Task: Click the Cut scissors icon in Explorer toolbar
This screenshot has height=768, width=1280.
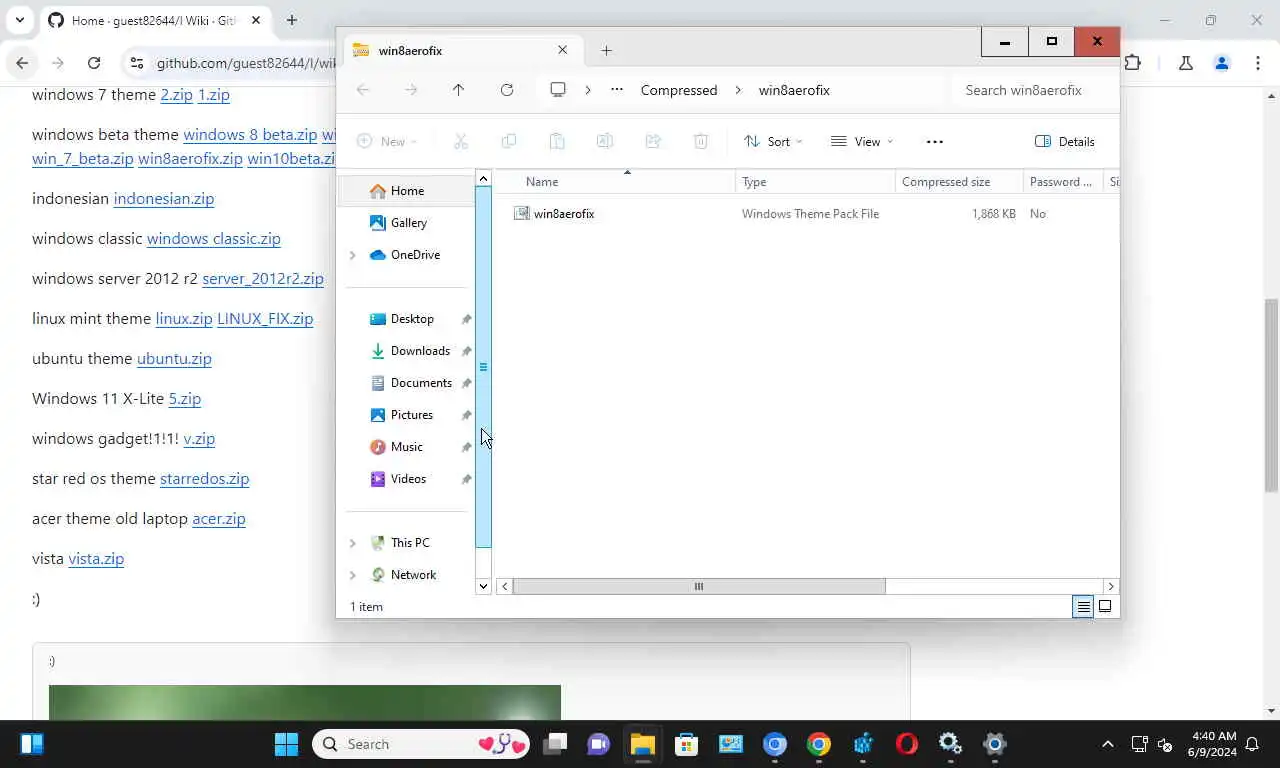Action: click(461, 141)
